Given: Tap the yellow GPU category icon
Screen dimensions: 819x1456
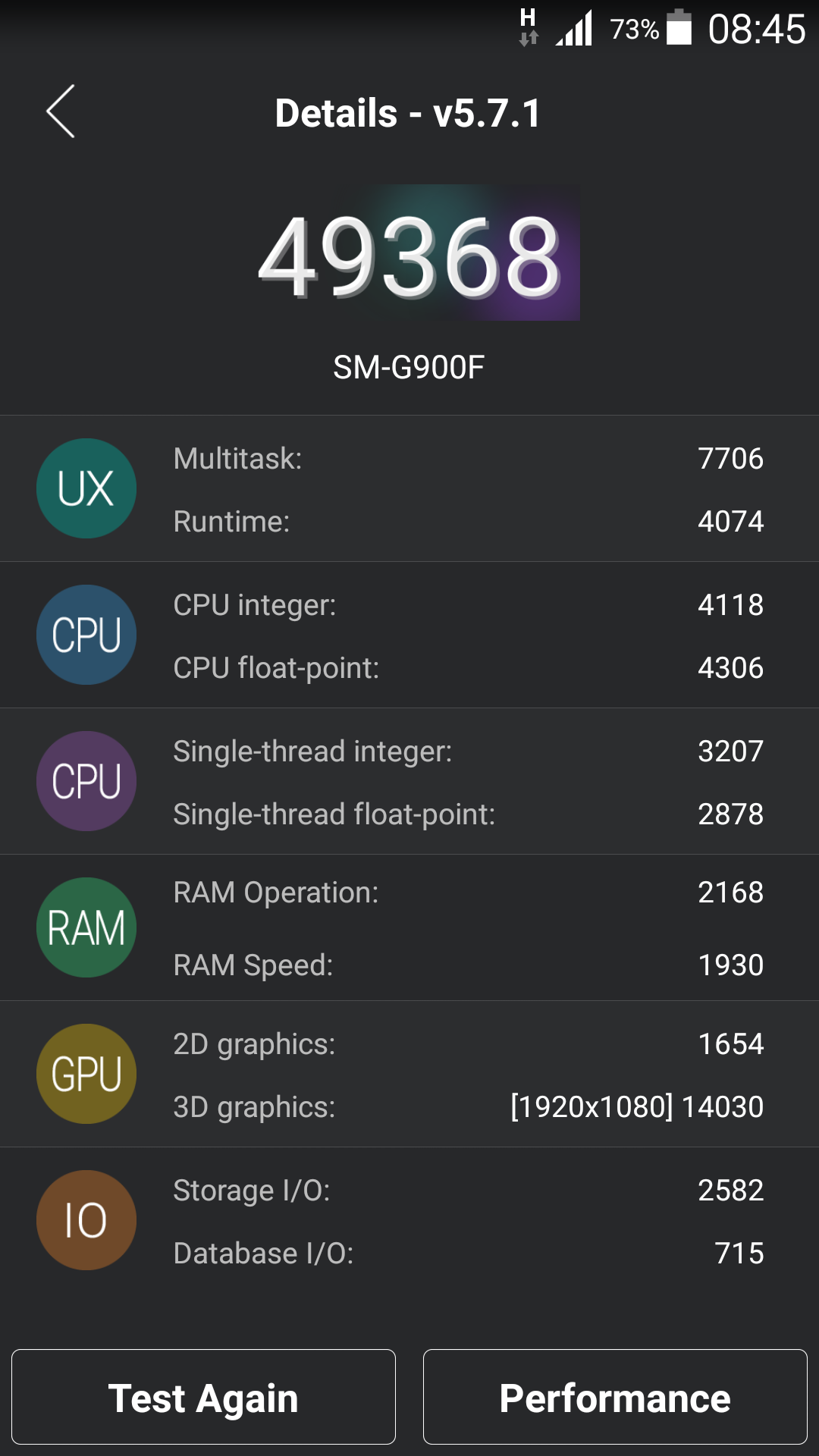Looking at the screenshot, I should 86,1074.
